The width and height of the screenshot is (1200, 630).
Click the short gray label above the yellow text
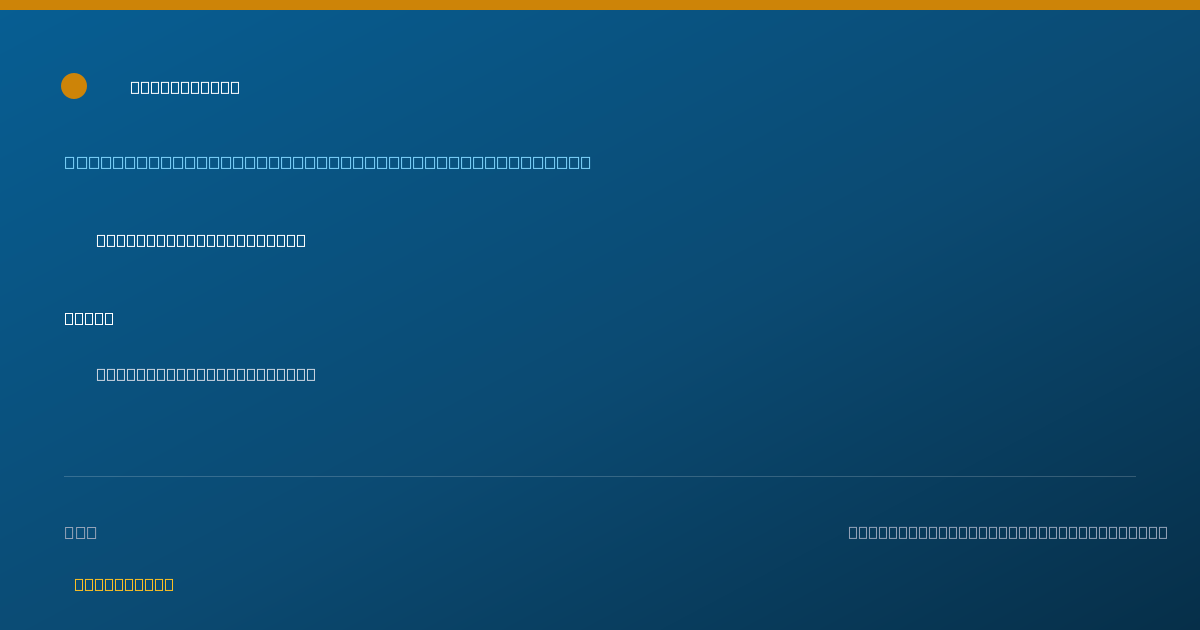81,532
